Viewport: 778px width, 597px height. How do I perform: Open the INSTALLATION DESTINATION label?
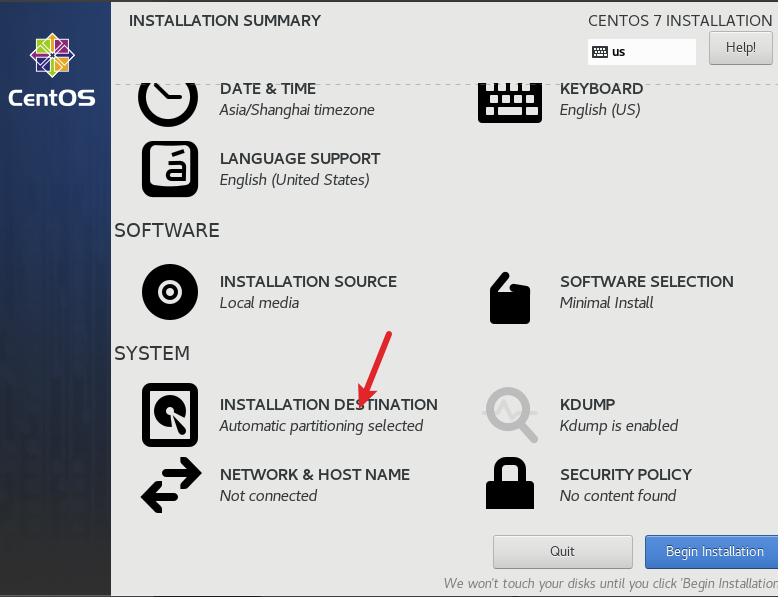[x=328, y=405]
